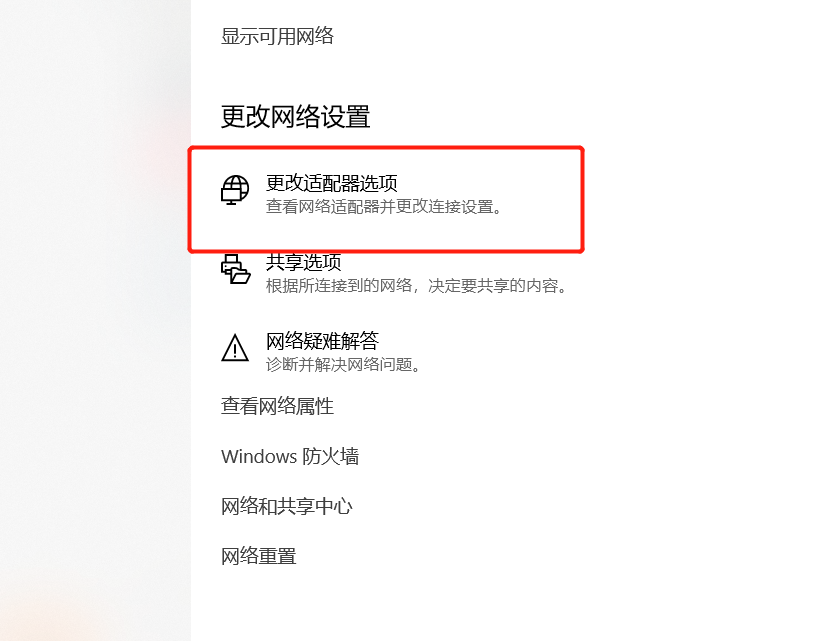Select the 网络重置 link

point(258,556)
